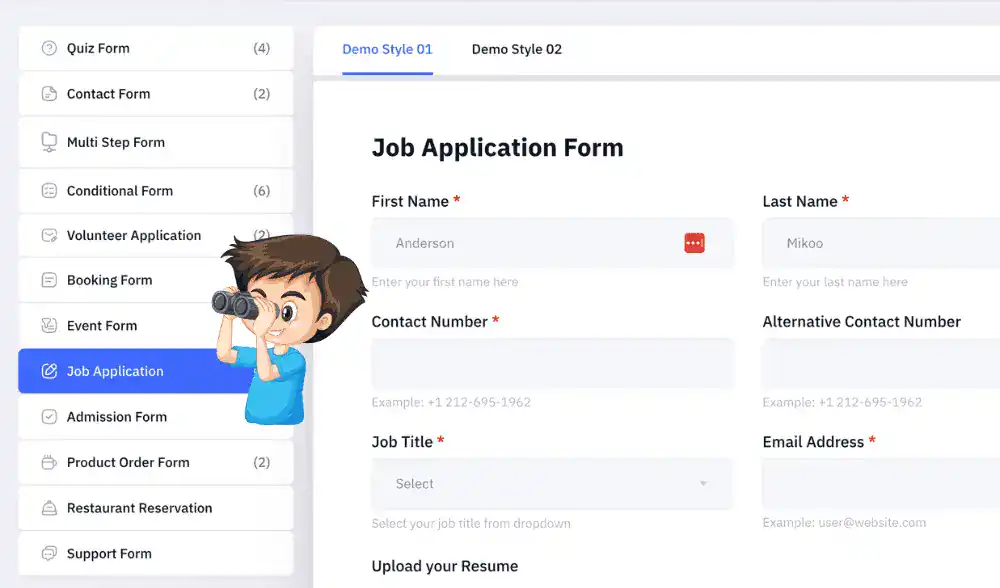
Task: Click the Multi Step Form monitor icon
Action: 49,142
